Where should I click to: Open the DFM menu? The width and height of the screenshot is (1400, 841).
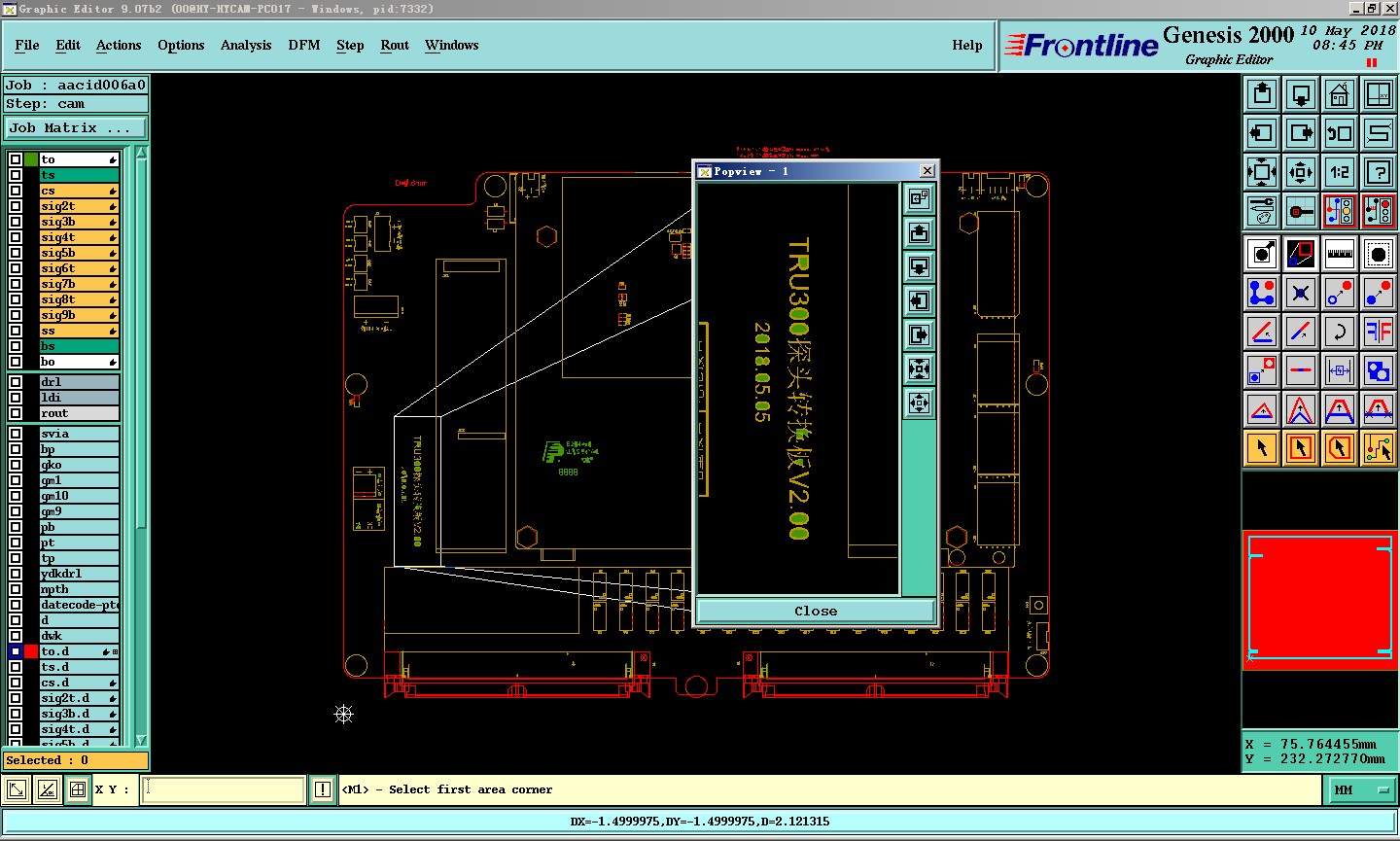[304, 46]
